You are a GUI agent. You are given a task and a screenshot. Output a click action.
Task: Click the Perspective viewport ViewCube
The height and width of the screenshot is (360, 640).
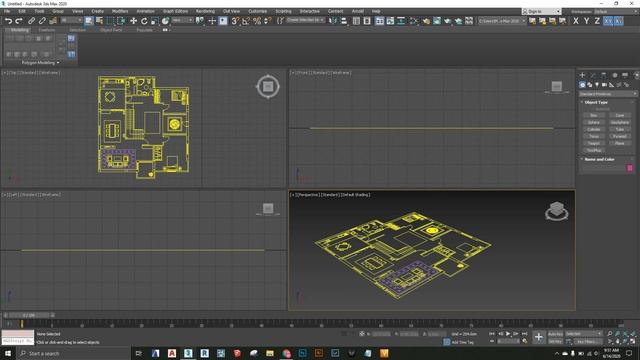(556, 211)
